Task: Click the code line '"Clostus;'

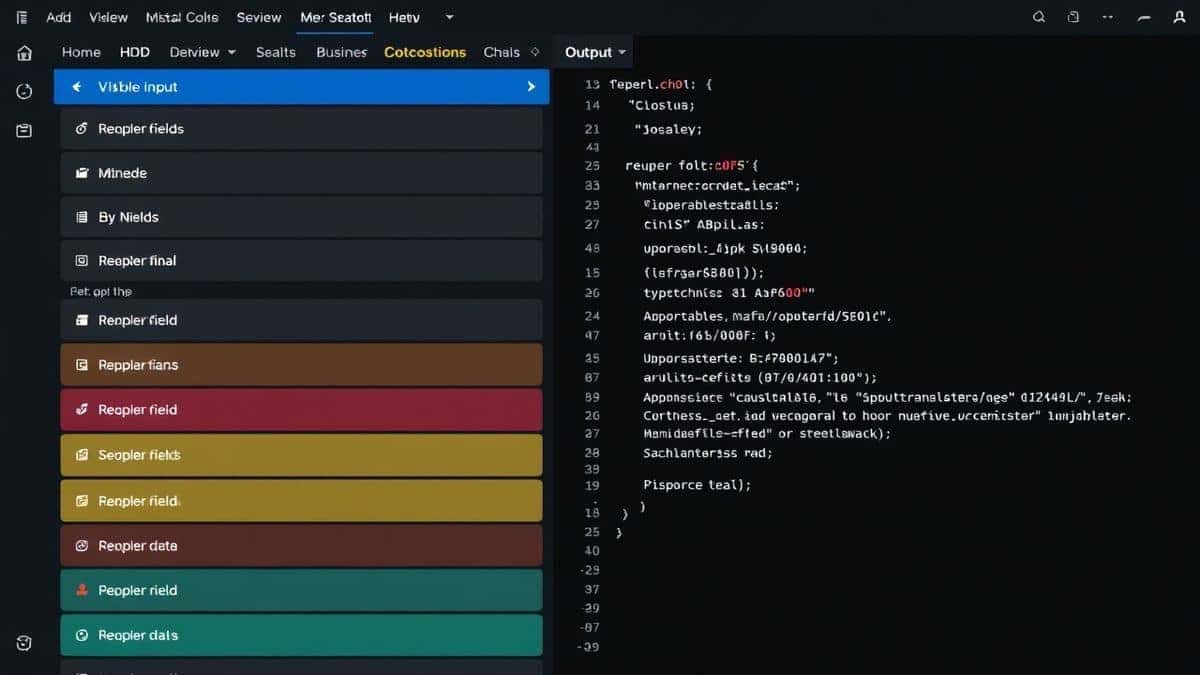Action: [x=661, y=105]
